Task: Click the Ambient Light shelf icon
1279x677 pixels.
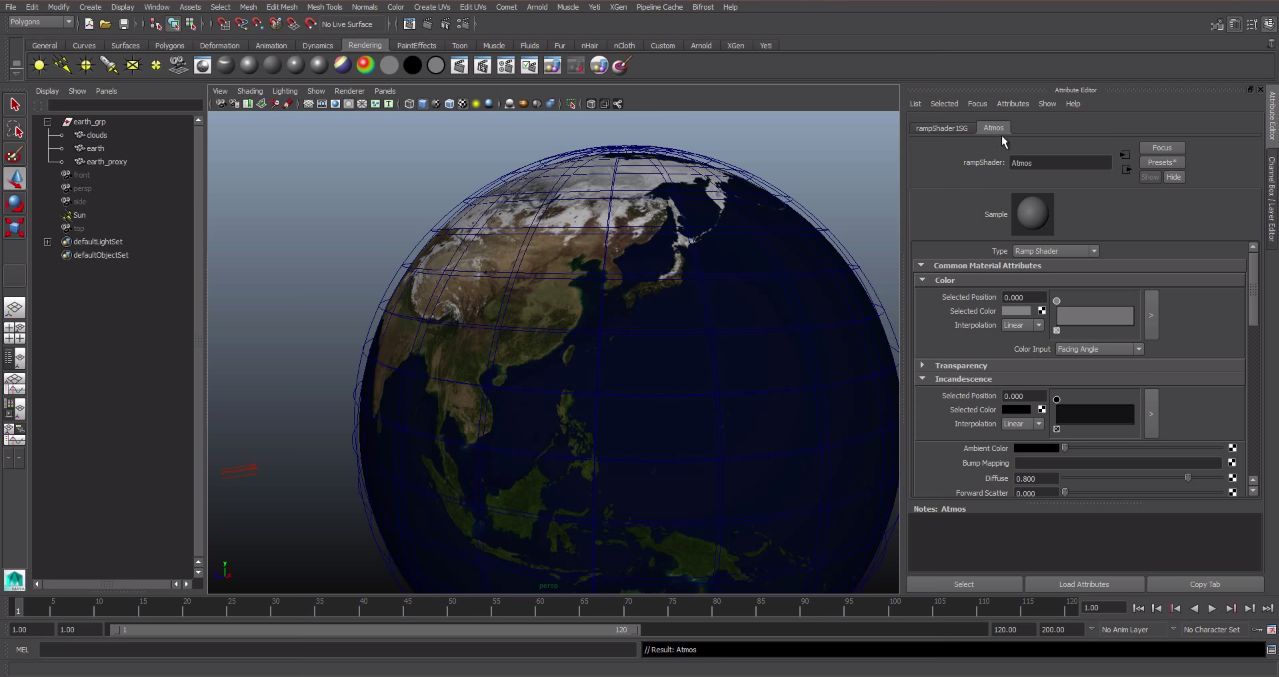Action: pyautogui.click(x=39, y=65)
